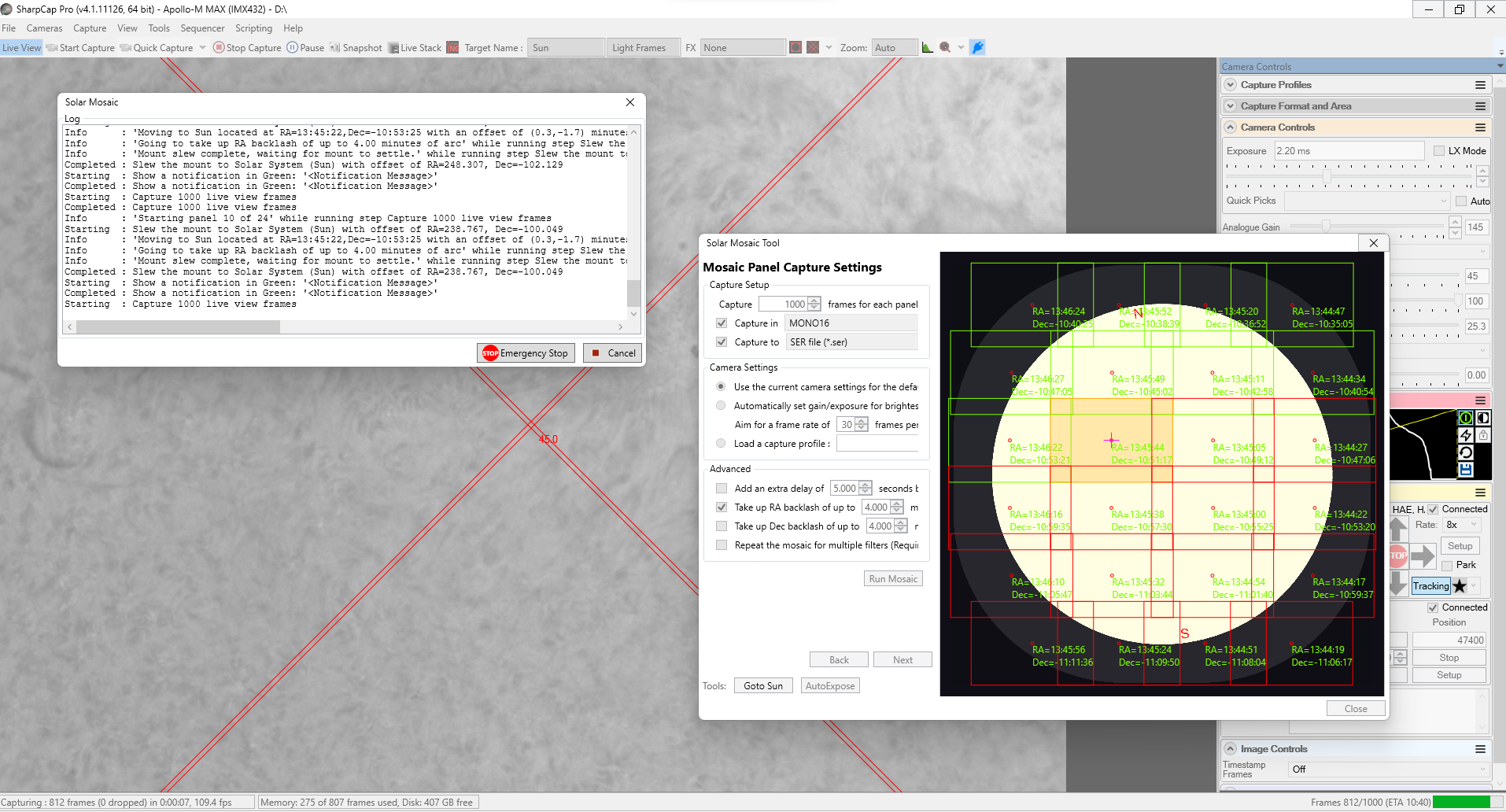Toggle Take up RA backlash checkbox
Viewport: 1506px width, 812px height.
[x=722, y=507]
